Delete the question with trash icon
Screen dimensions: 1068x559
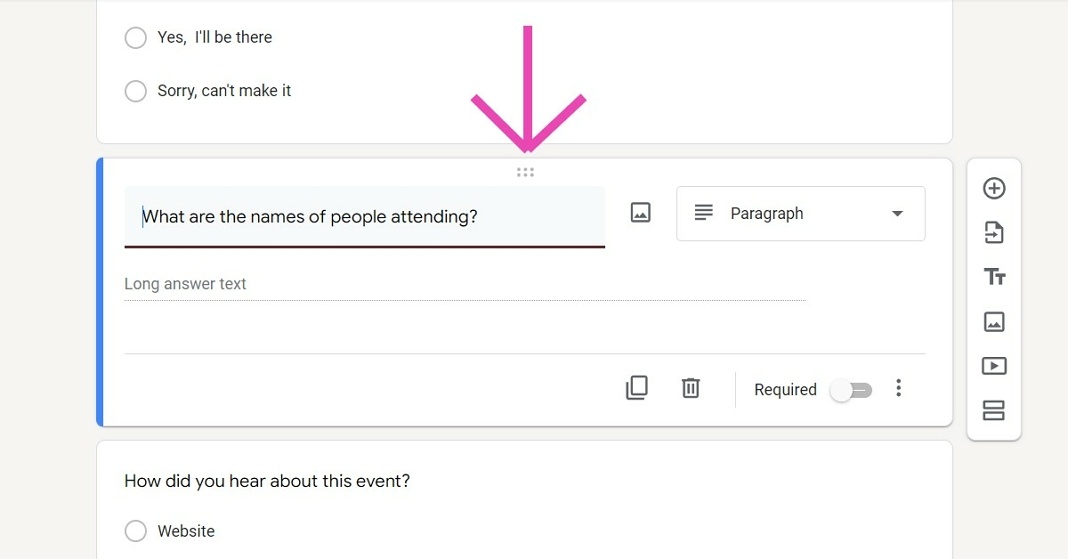click(x=690, y=388)
